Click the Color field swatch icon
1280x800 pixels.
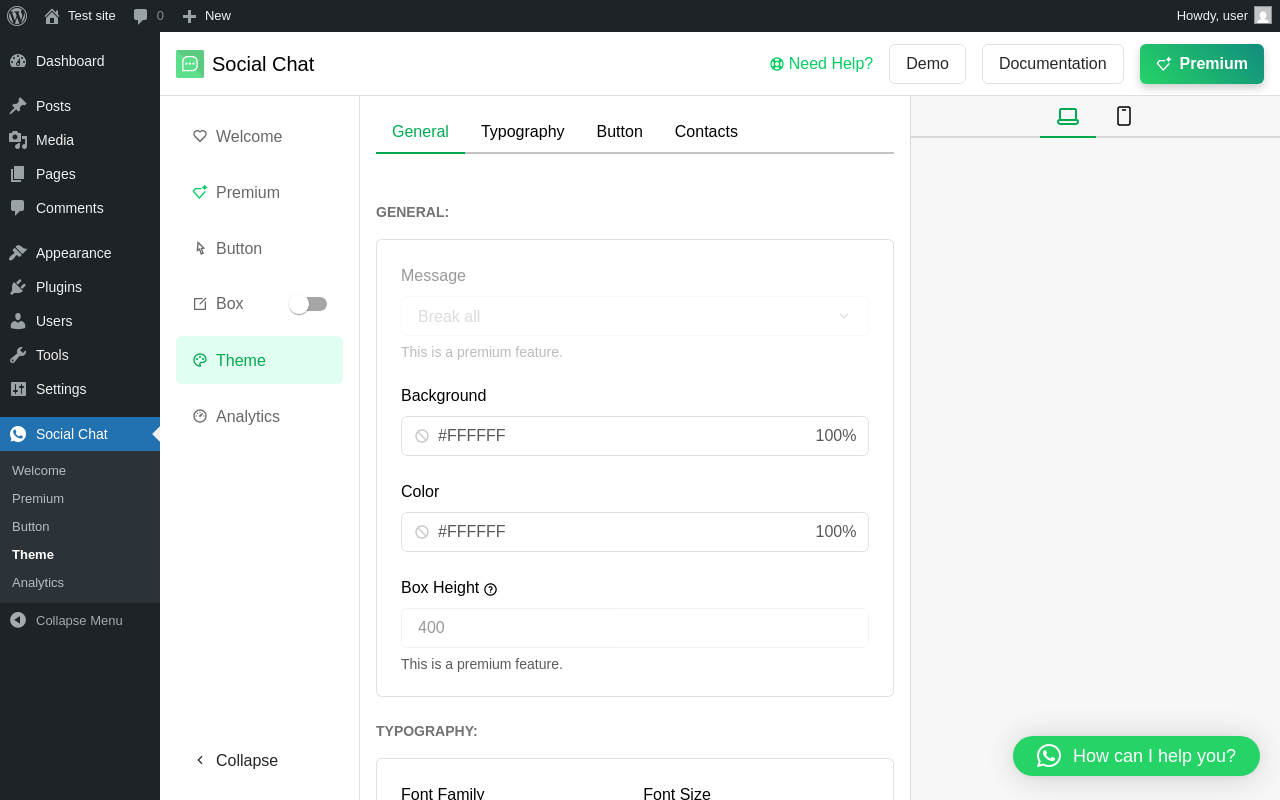coord(422,532)
